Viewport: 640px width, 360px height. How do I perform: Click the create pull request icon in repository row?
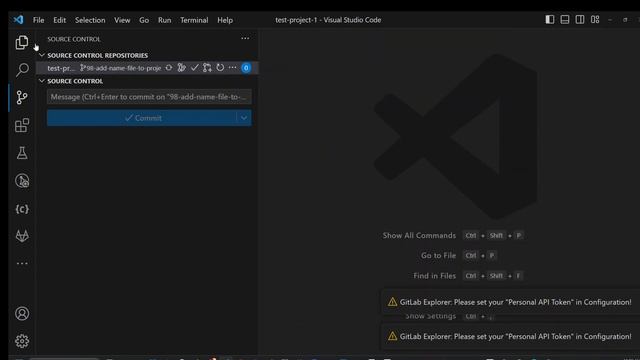click(207, 68)
